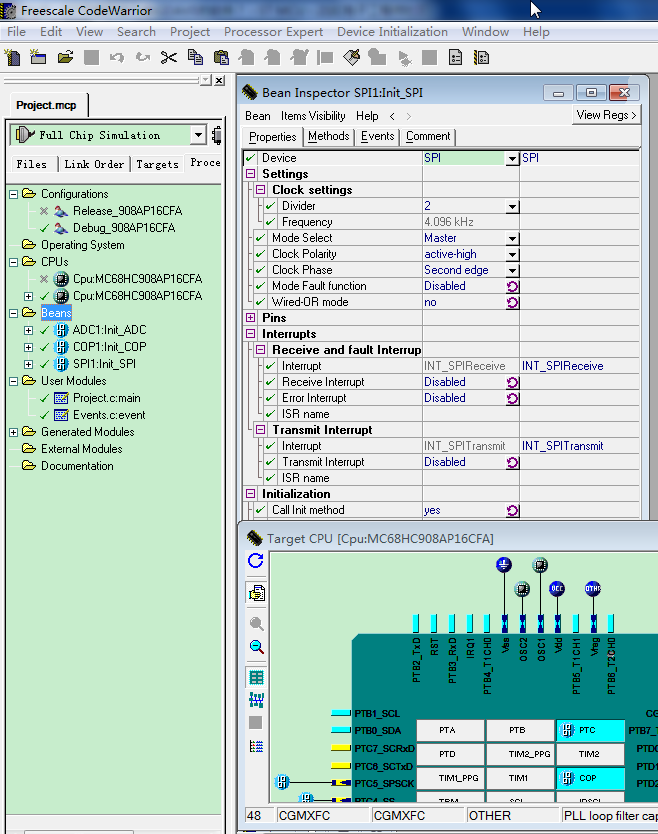Switch to the Events tab
This screenshot has height=834, width=658.
tap(378, 136)
